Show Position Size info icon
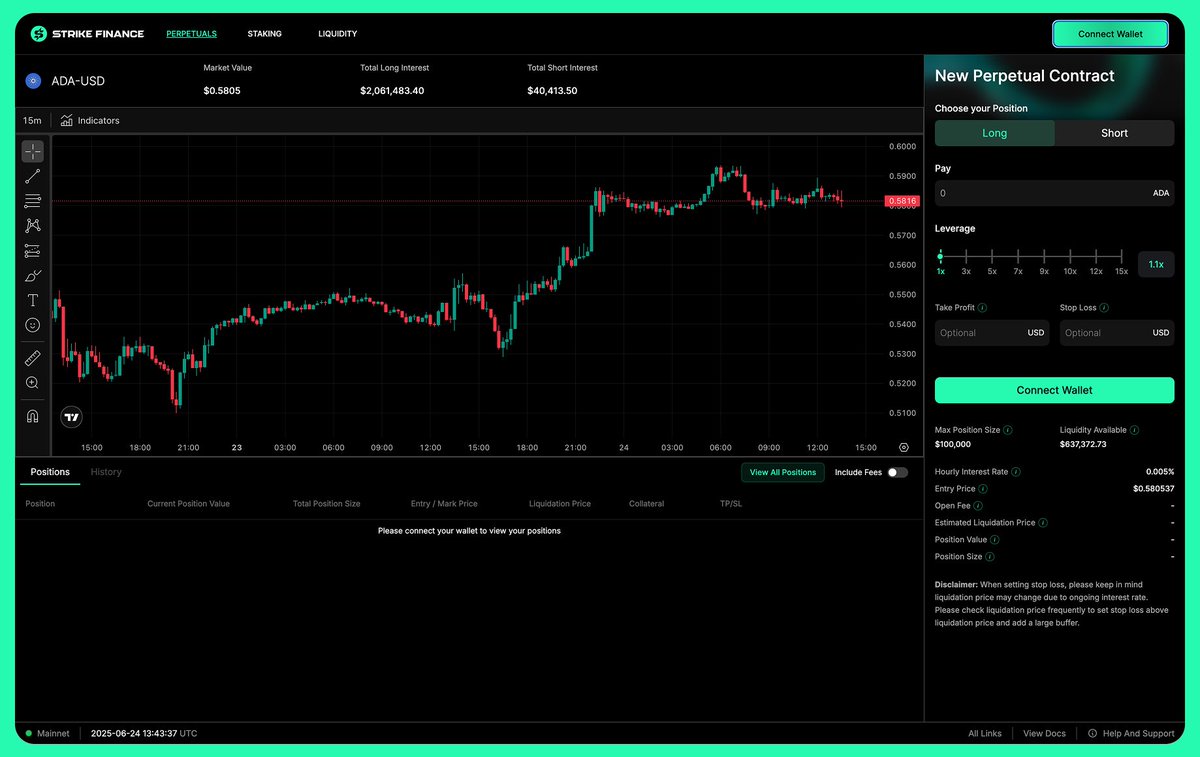The width and height of the screenshot is (1200, 757). 990,556
